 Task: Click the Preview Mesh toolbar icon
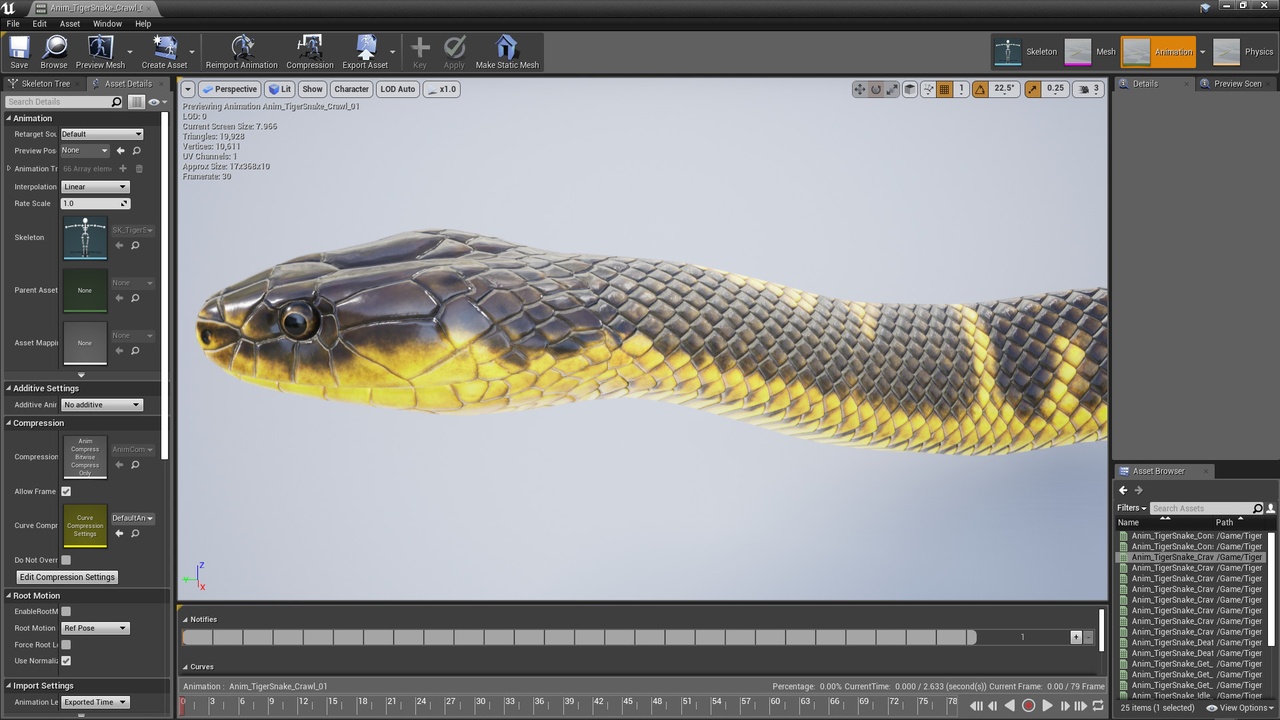pyautogui.click(x=100, y=52)
